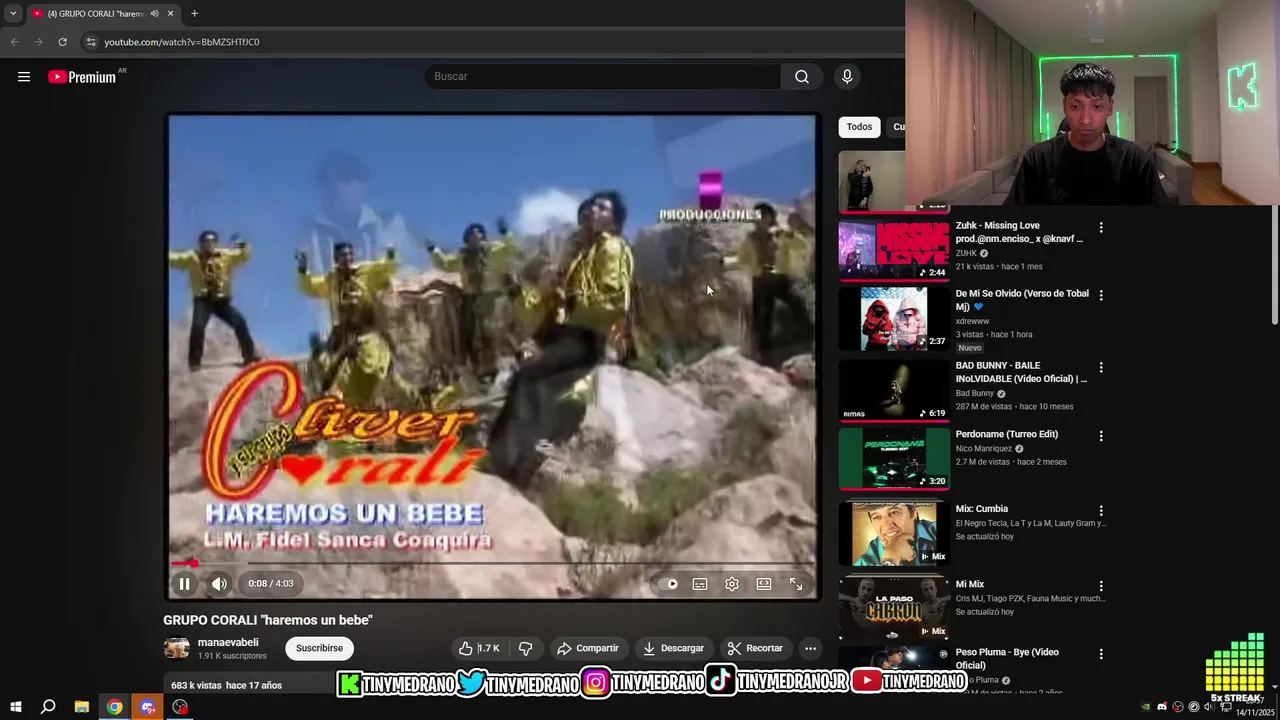Open more actions ellipsis below the video
Screen dimensions: 1280x720
[x=811, y=648]
